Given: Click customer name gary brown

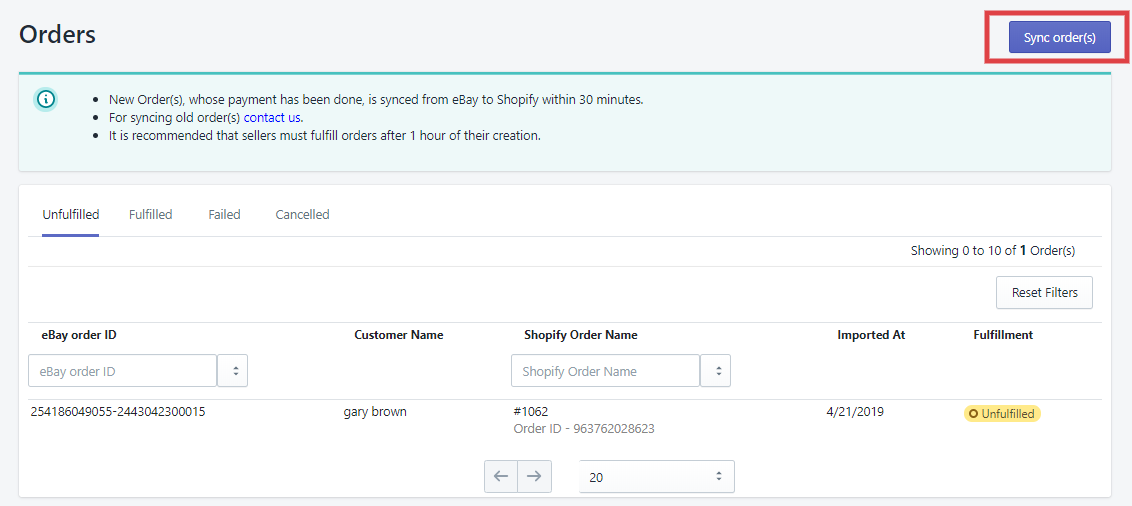Looking at the screenshot, I should (x=375, y=411).
